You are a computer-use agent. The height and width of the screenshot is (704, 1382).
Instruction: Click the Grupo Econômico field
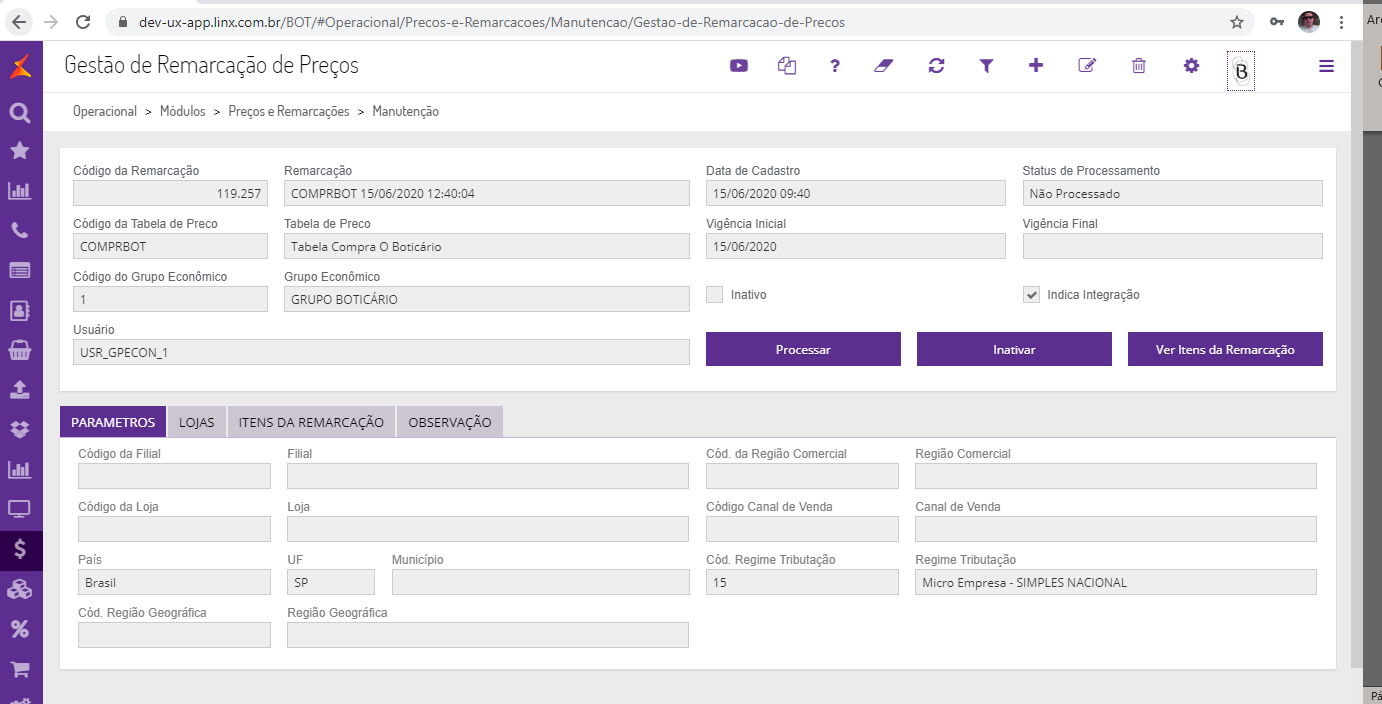click(x=487, y=299)
